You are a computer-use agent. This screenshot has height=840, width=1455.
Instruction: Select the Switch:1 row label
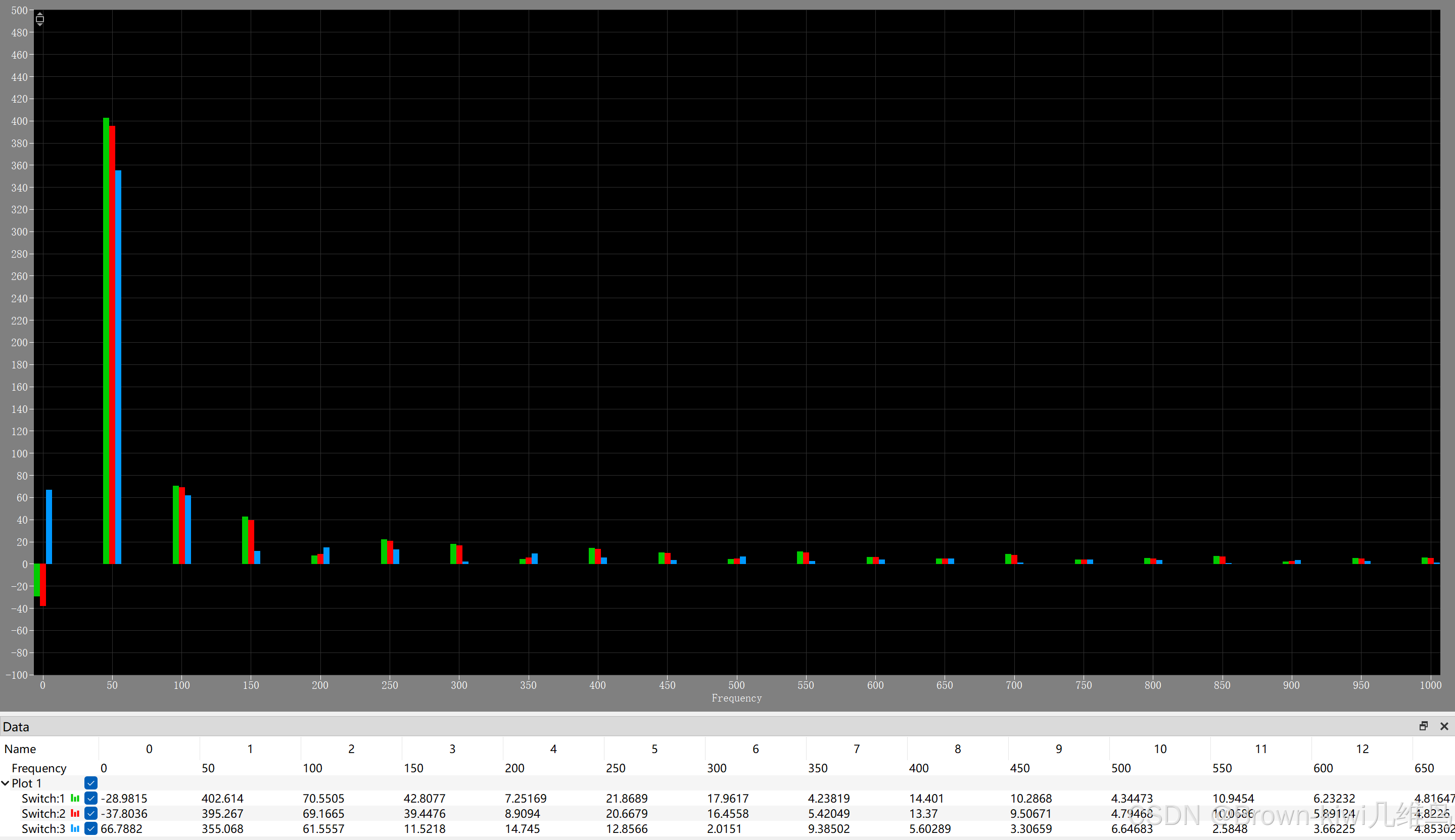tap(43, 799)
